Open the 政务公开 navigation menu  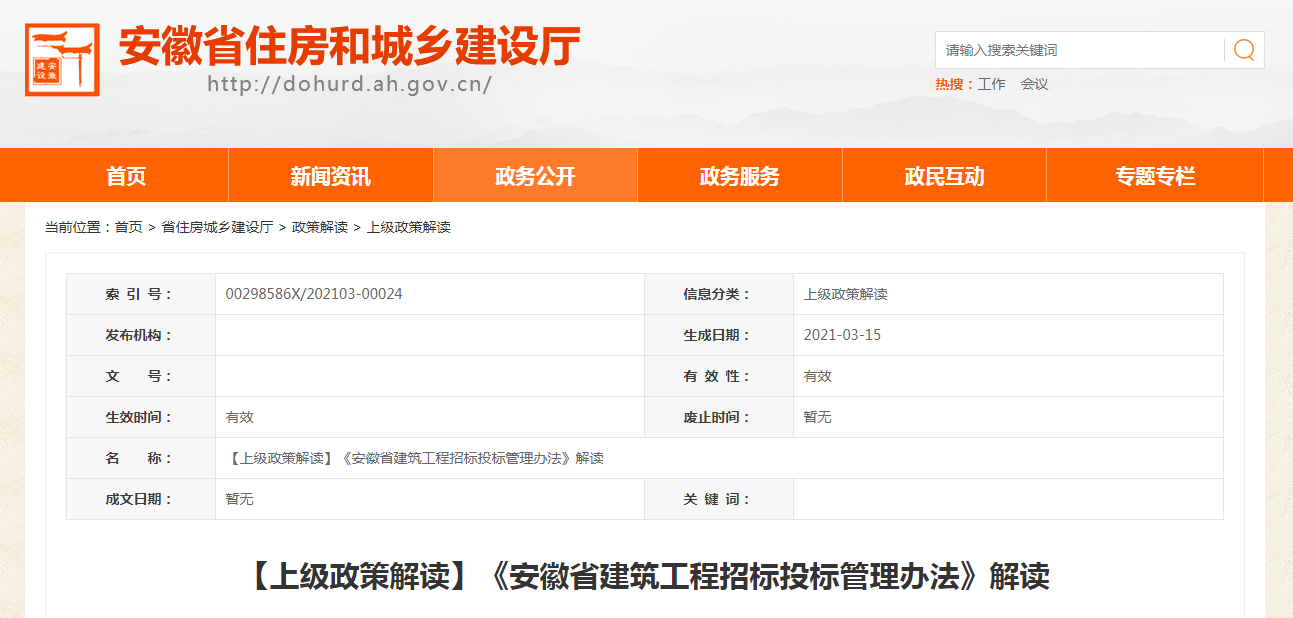pyautogui.click(x=535, y=176)
